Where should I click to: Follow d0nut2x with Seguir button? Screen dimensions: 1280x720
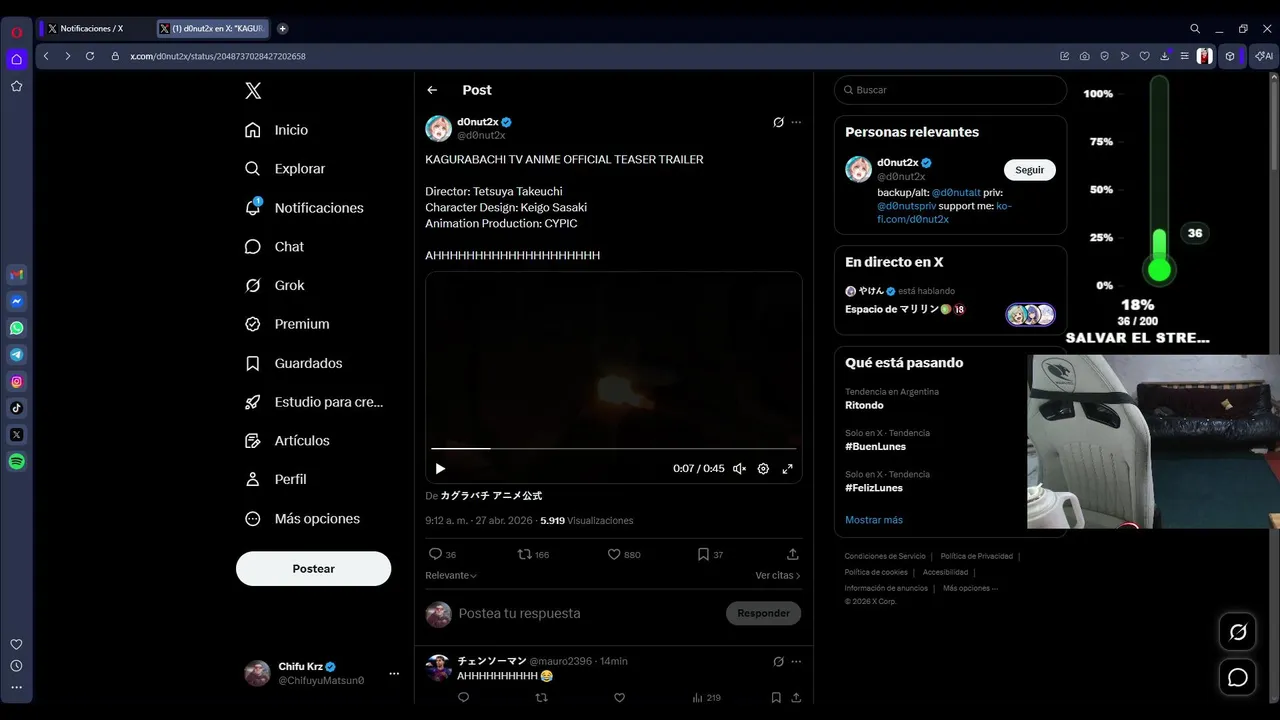click(1029, 170)
